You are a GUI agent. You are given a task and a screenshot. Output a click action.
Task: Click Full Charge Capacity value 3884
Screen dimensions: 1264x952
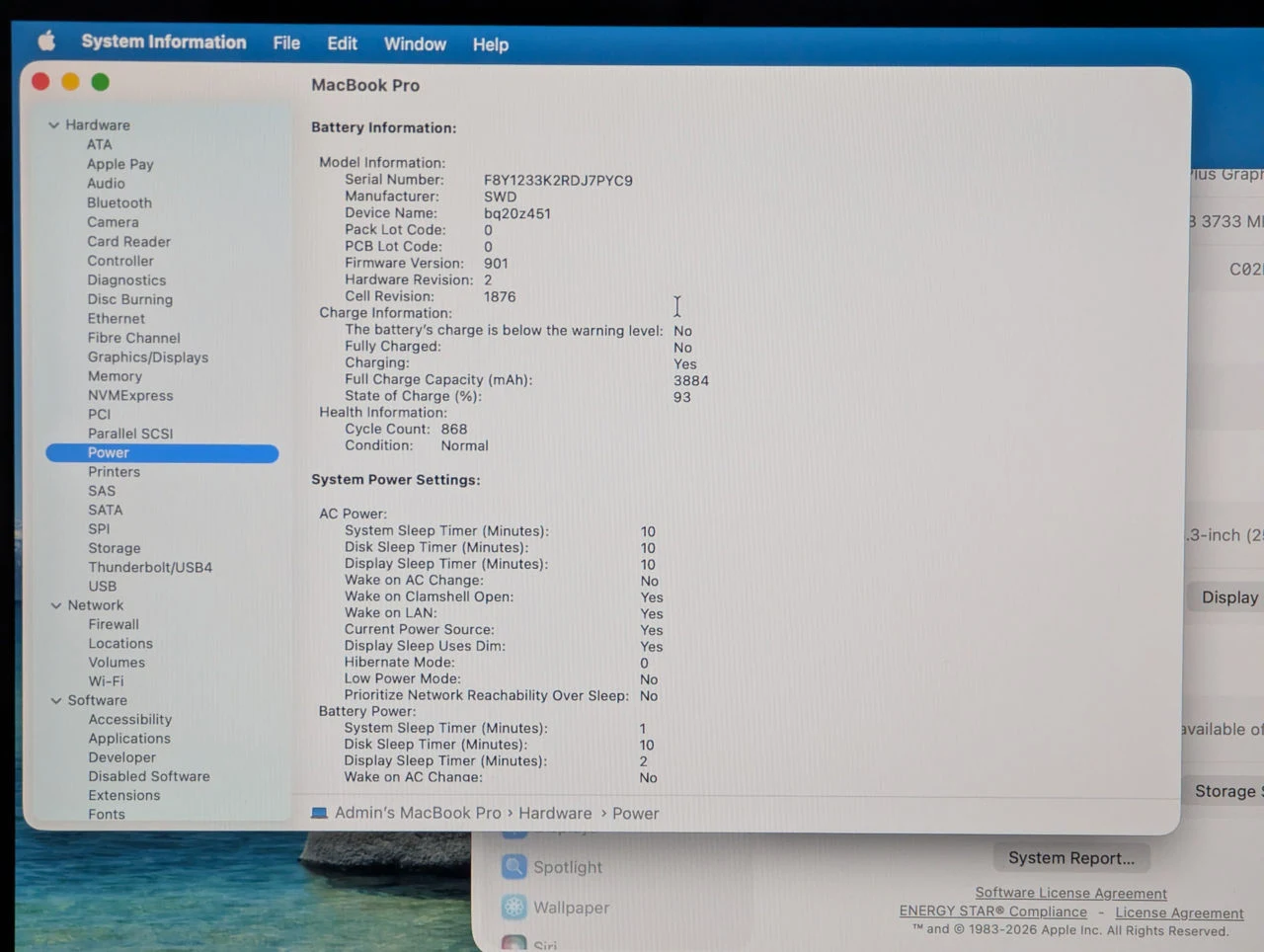click(691, 380)
